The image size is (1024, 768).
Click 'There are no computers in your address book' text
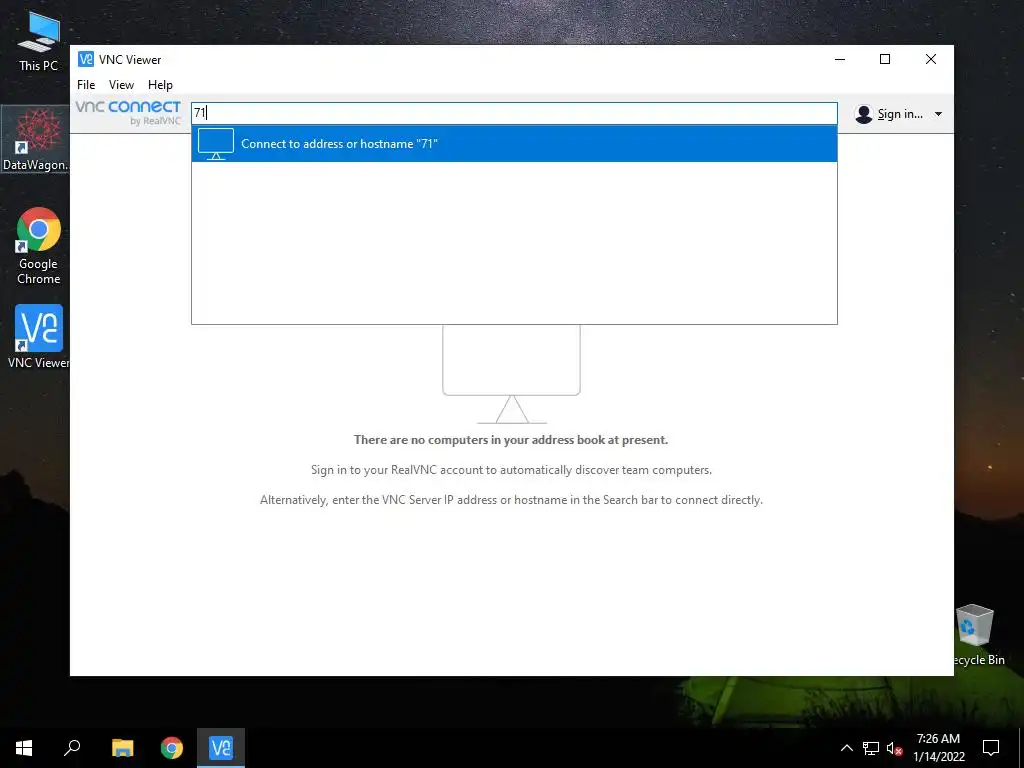tap(511, 440)
